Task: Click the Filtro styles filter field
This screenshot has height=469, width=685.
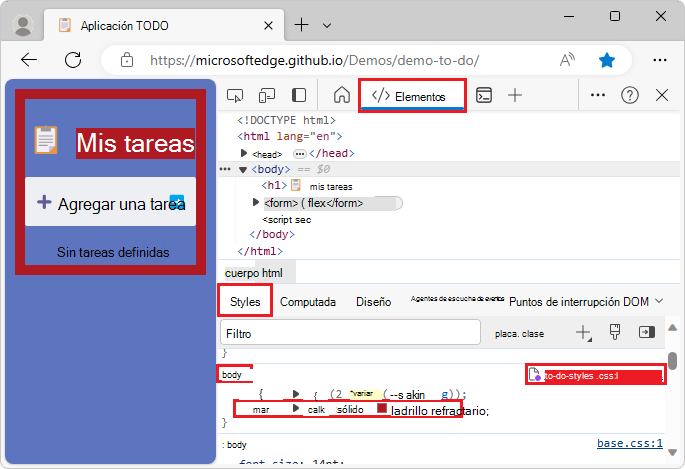Action: point(350,333)
